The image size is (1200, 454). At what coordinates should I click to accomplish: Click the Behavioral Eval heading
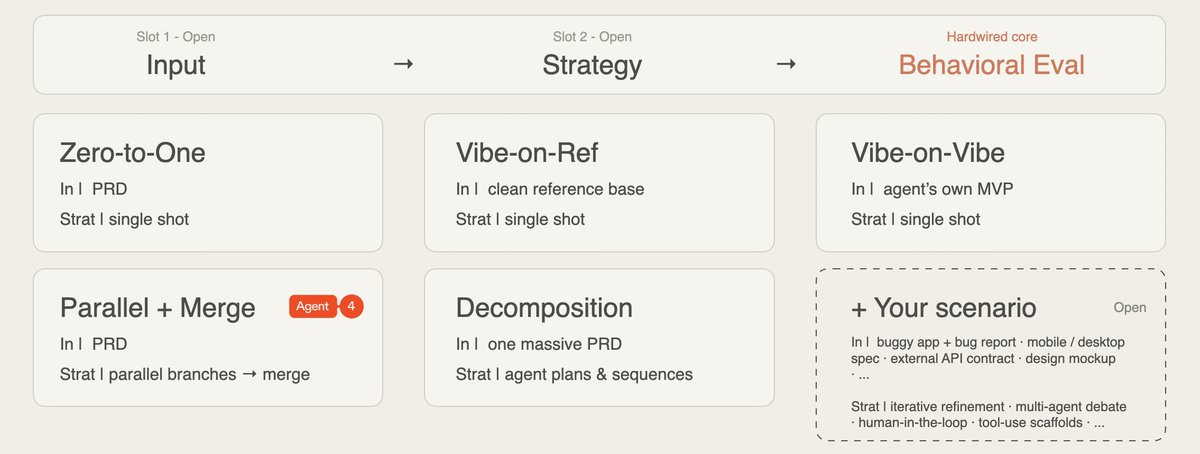pos(991,66)
